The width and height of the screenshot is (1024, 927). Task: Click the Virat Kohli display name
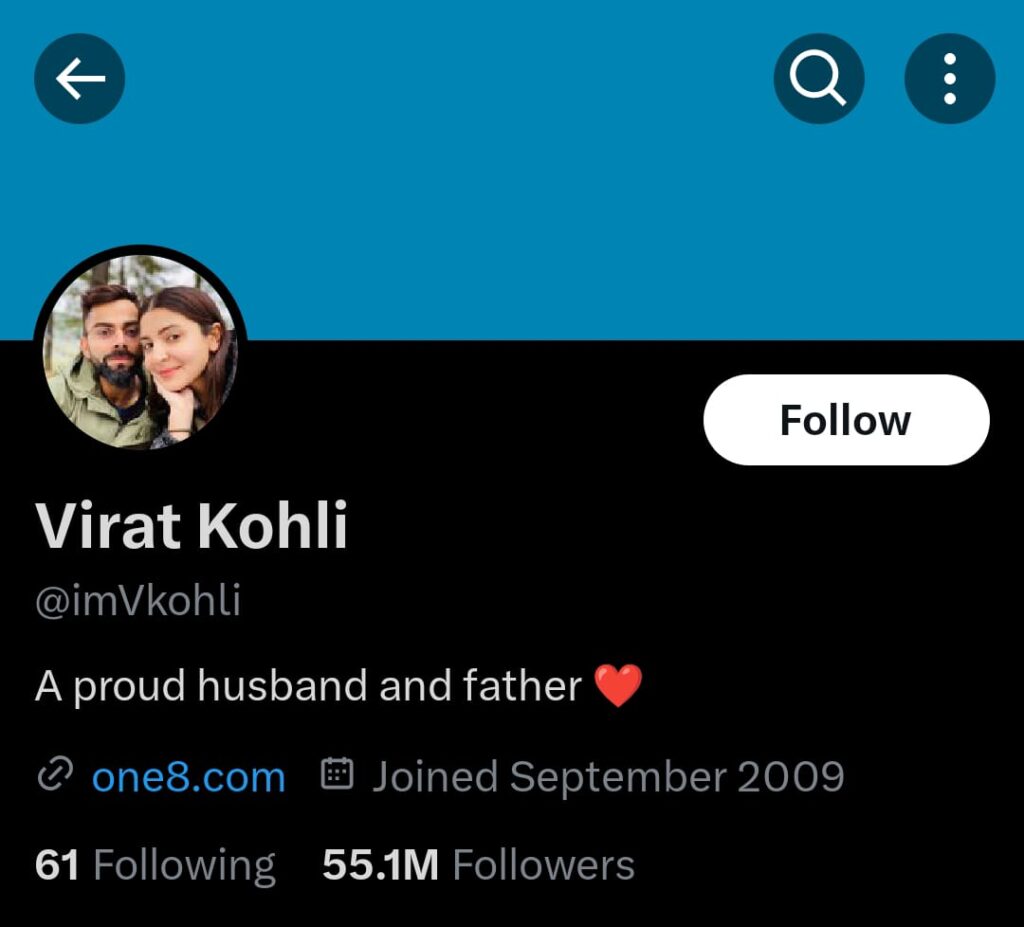point(192,527)
